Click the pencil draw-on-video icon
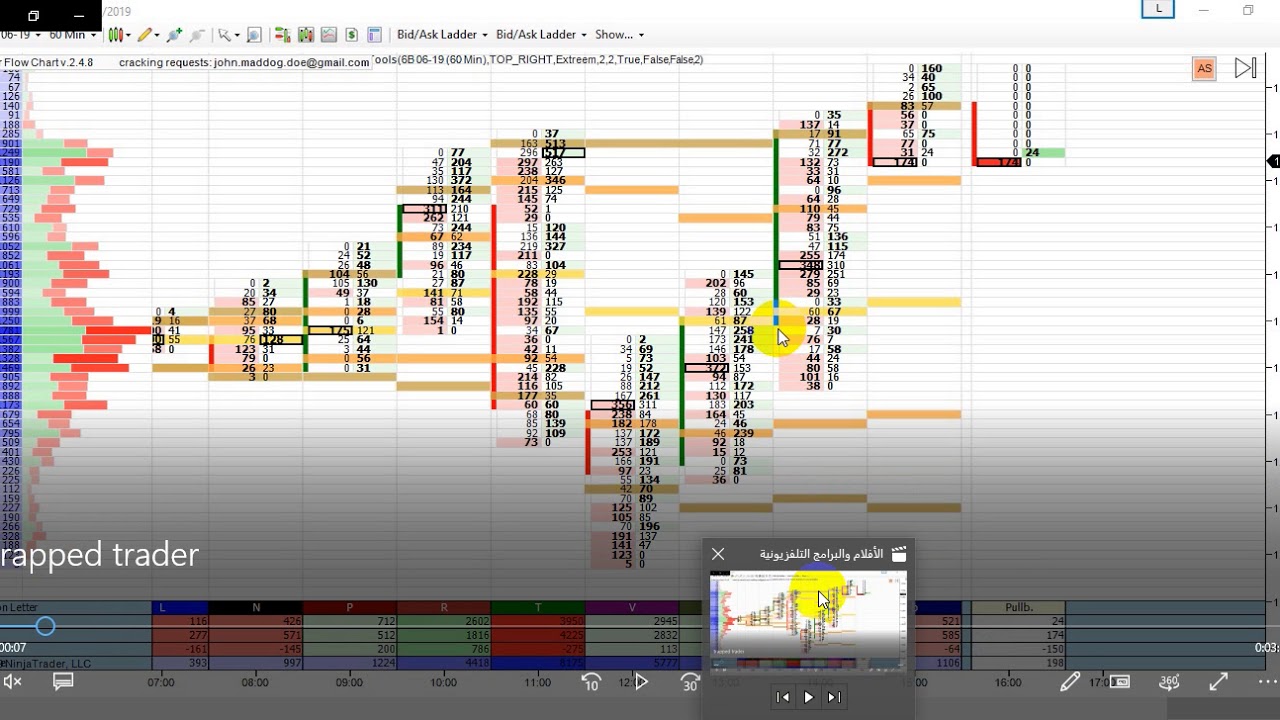Image resolution: width=1280 pixels, height=720 pixels. point(1069,682)
